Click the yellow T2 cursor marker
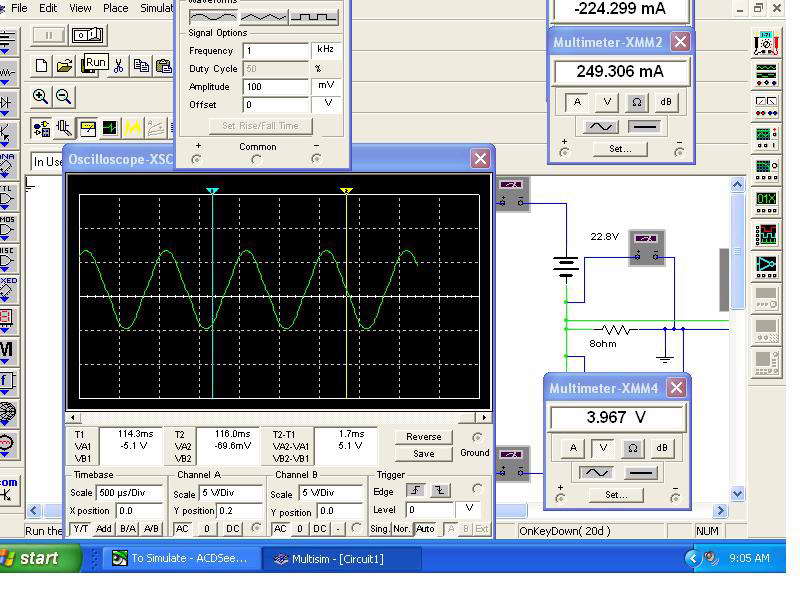 (346, 190)
